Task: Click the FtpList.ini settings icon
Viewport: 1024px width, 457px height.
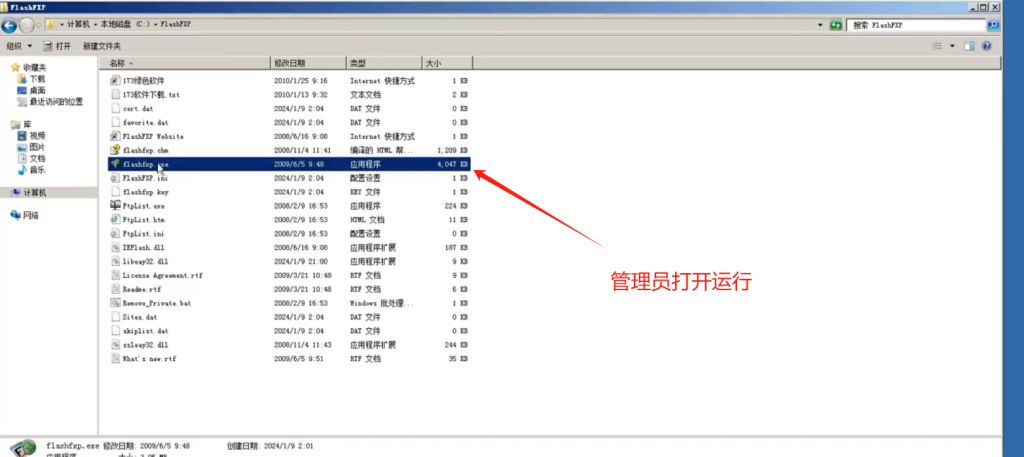Action: pyautogui.click(x=116, y=233)
